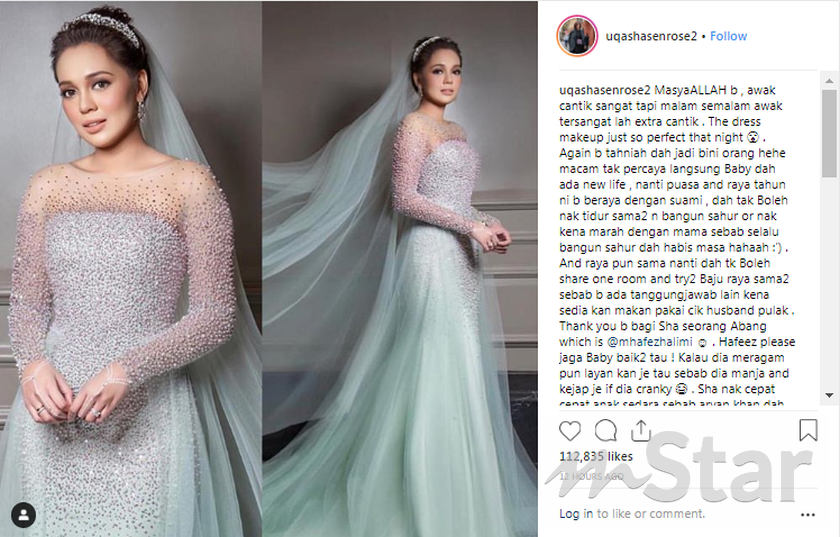Click the right full-length gown photo
Viewport: 840px width, 537px height.
[x=400, y=268]
